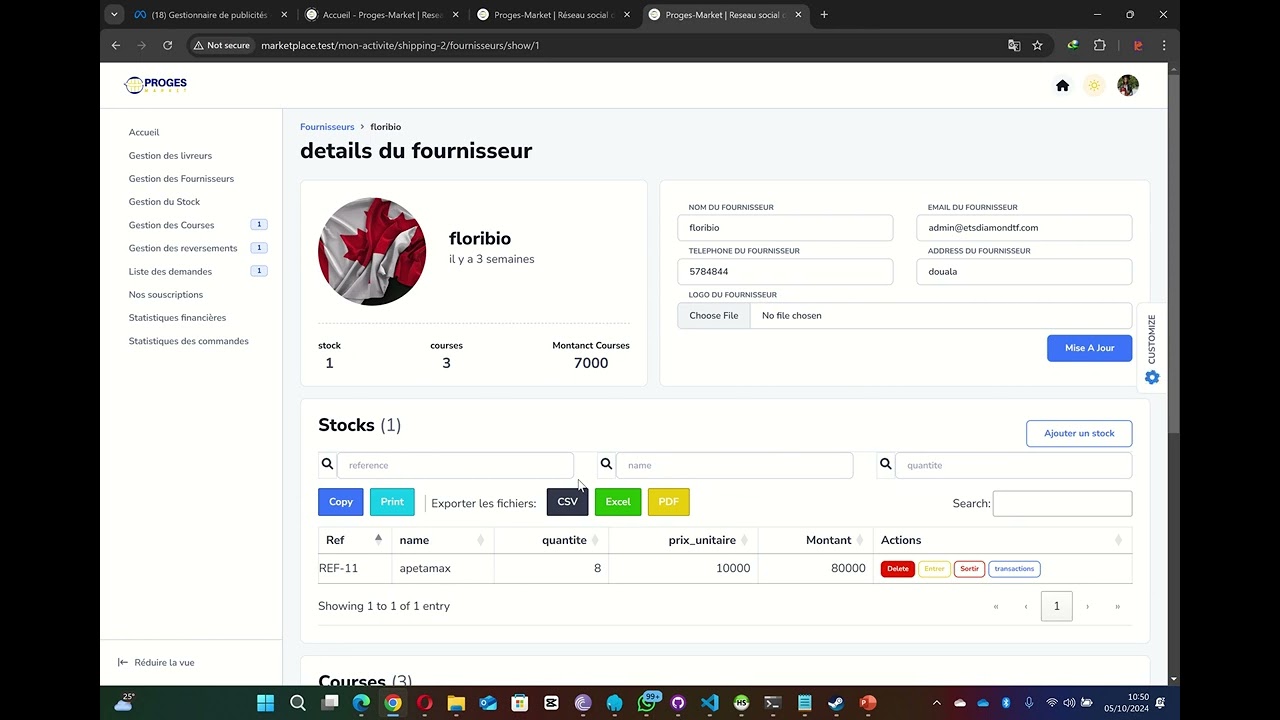
Task: Click the Not secure site info chip
Action: [221, 45]
